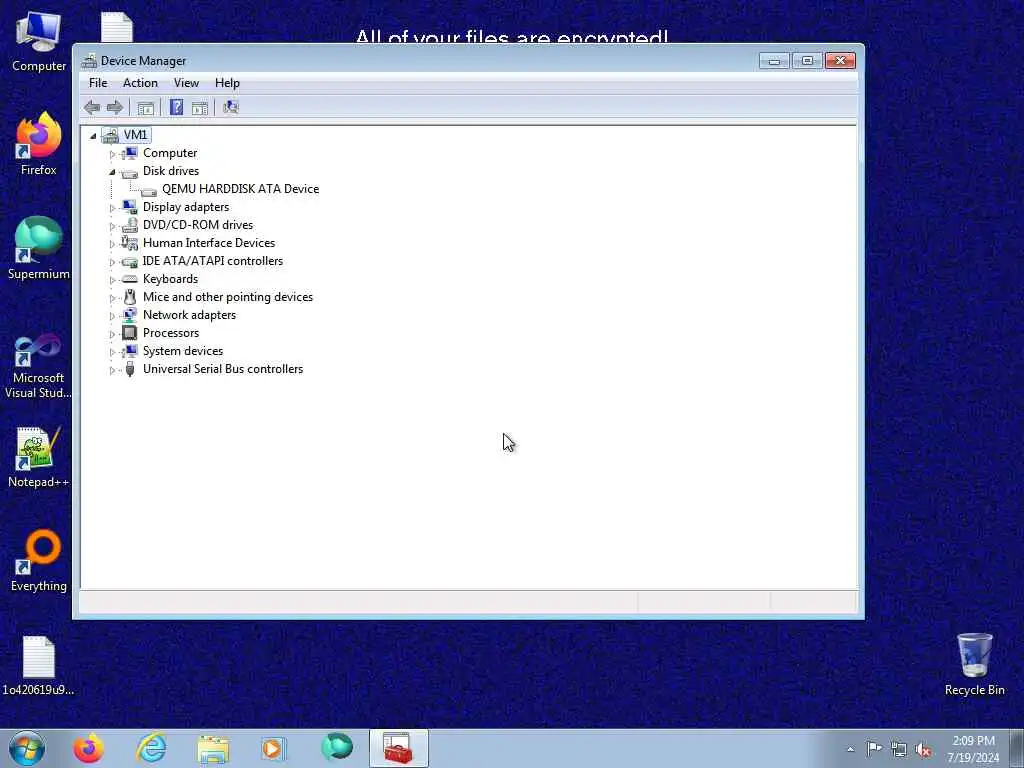
Task: Click the Display adapters monitor icon
Action: pyautogui.click(x=130, y=207)
